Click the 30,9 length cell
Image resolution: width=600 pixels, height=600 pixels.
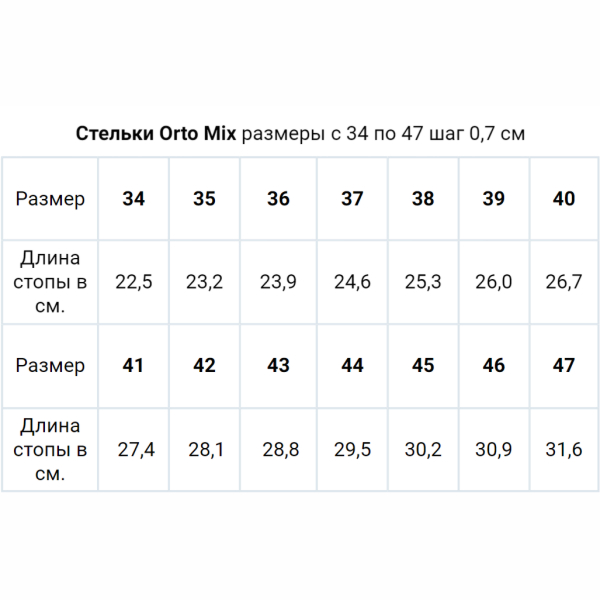point(494,450)
